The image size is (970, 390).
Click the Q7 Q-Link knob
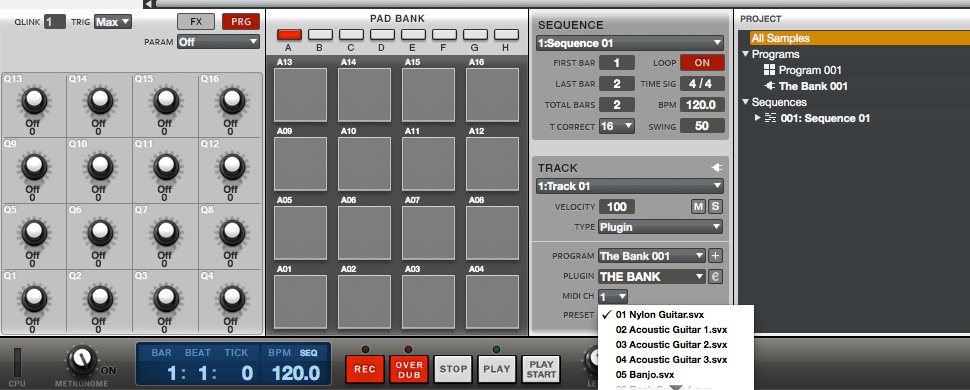165,232
